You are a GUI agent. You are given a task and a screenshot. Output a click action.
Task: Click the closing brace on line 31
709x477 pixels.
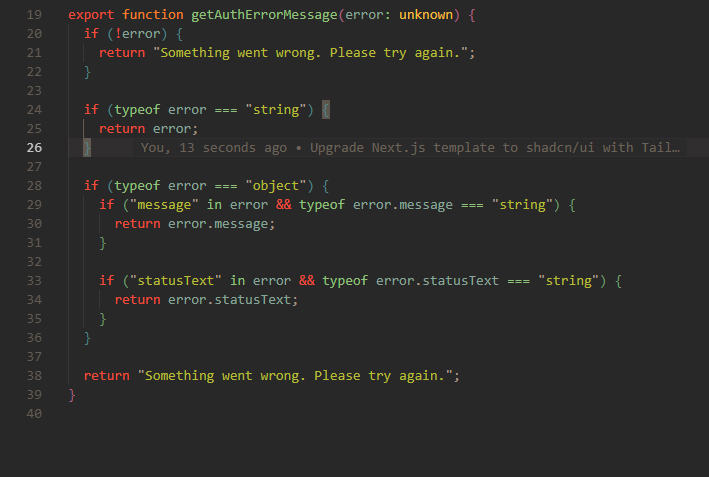[103, 243]
